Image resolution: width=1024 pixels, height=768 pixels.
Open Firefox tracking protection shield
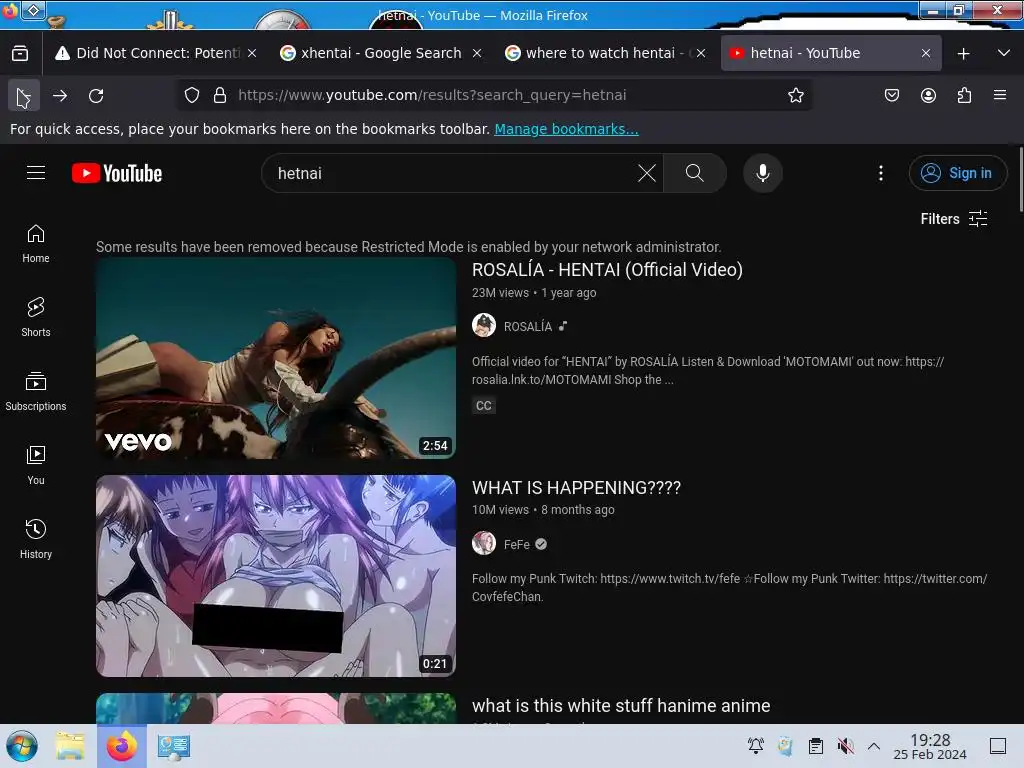tap(191, 95)
